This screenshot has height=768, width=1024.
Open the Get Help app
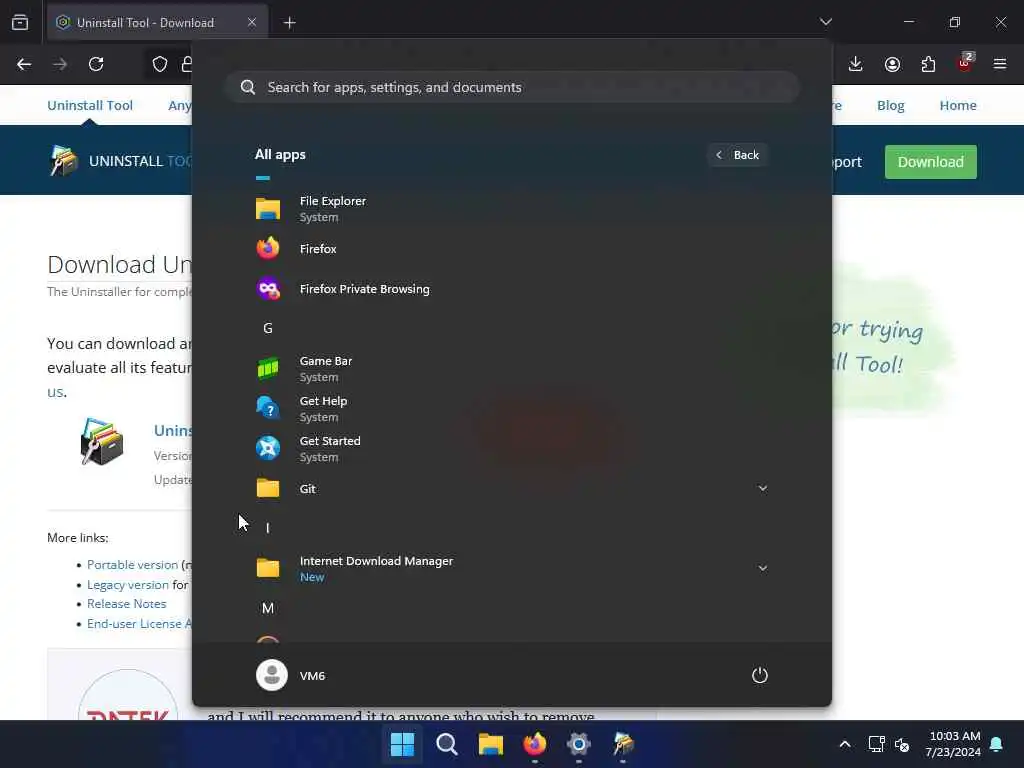pyautogui.click(x=511, y=408)
